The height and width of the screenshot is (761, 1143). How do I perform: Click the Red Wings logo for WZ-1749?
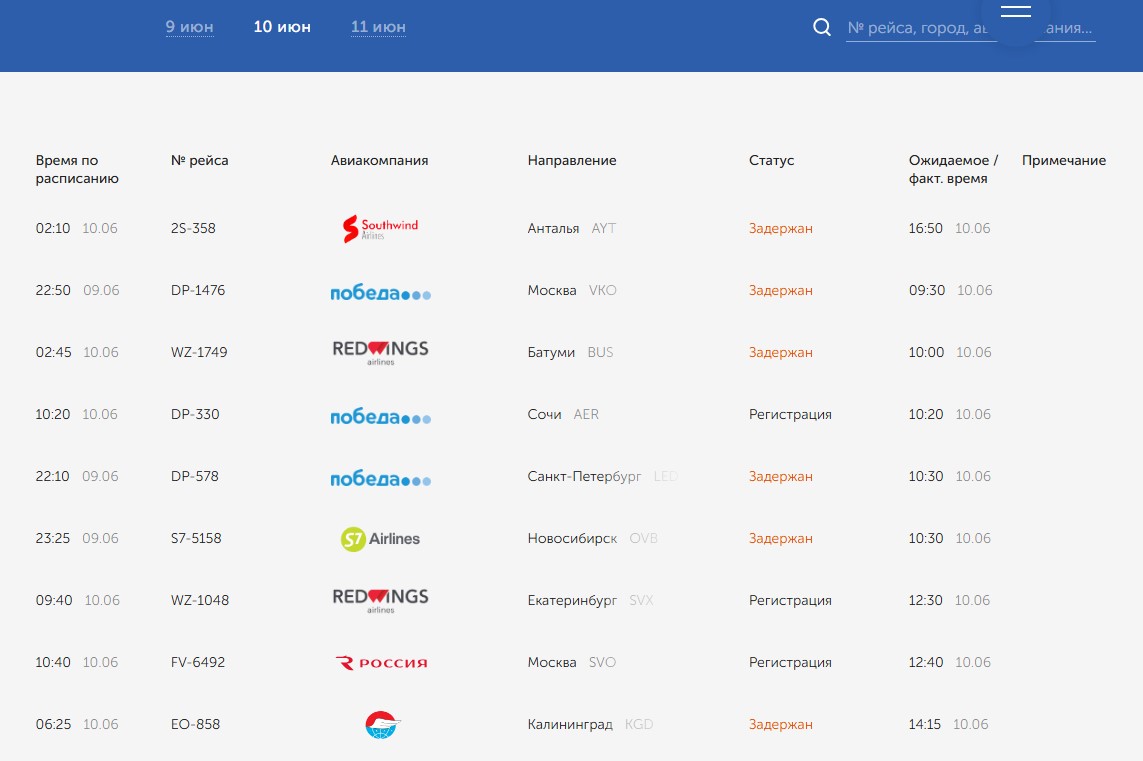coord(381,353)
